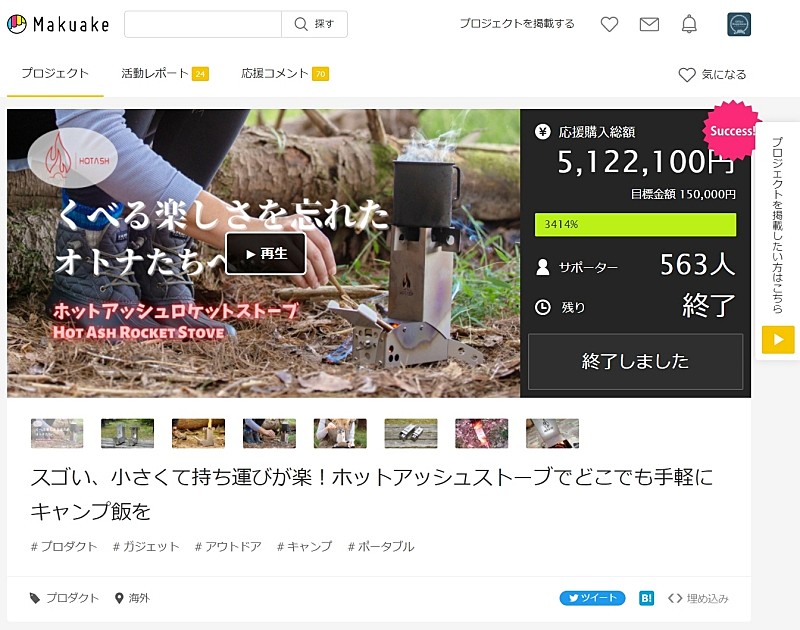The width and height of the screenshot is (800, 630).
Task: Select sixth thumbnail of folded stoves
Action: 411,433
